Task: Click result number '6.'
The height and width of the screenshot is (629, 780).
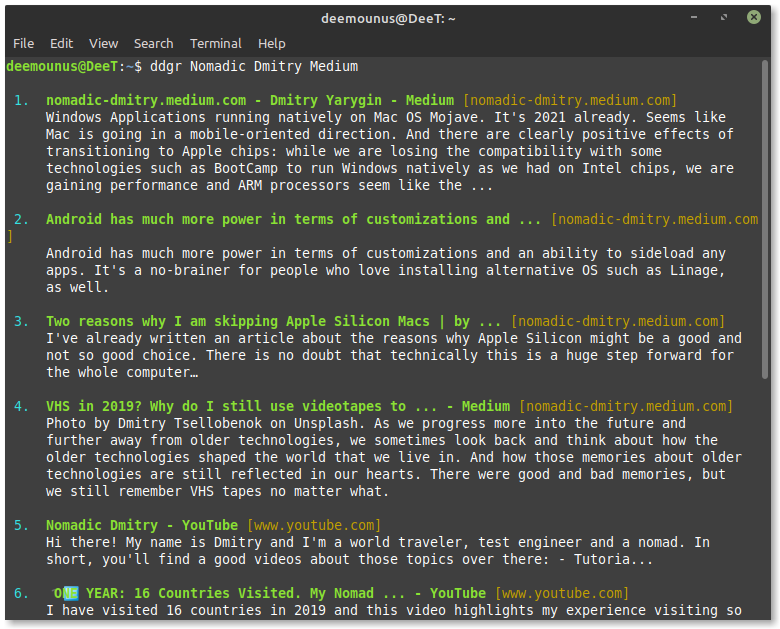Action: pos(21,594)
